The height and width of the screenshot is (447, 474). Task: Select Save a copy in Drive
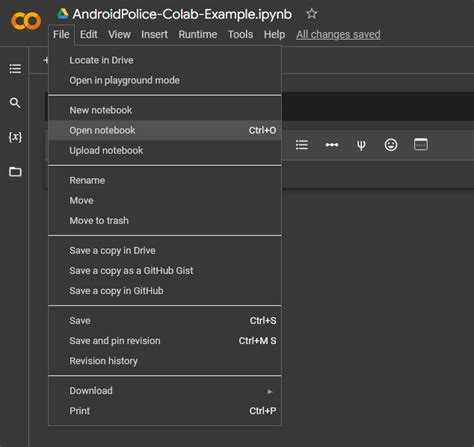(x=165, y=251)
